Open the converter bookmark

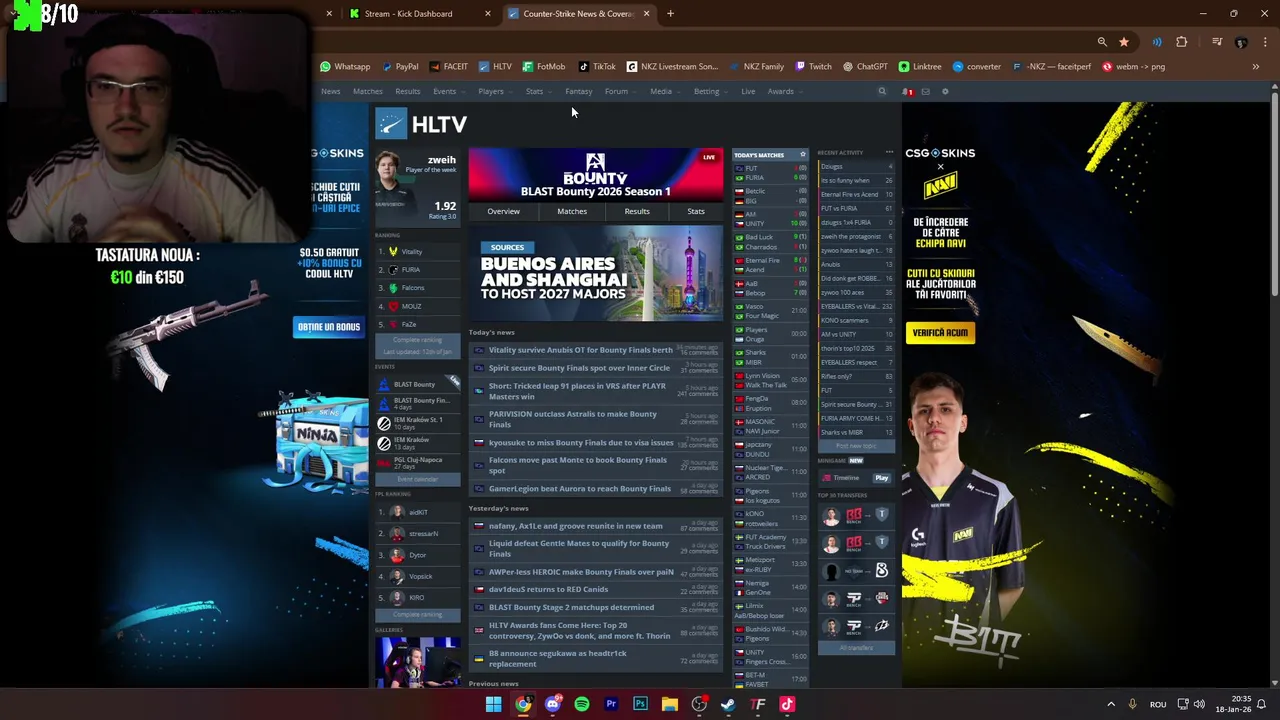pyautogui.click(x=977, y=67)
